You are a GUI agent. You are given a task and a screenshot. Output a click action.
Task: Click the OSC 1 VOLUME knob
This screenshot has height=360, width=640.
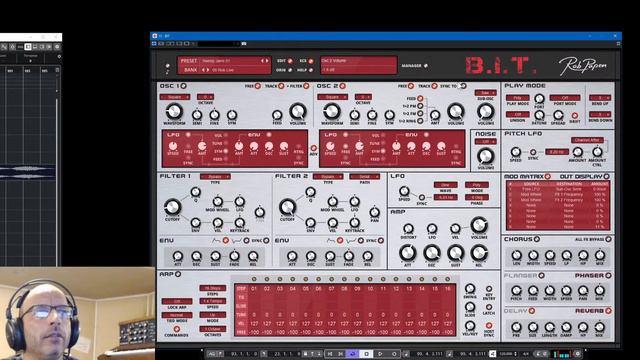click(298, 111)
